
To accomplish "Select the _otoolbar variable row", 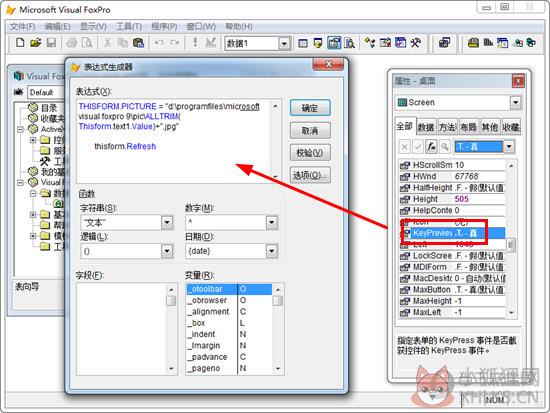I will click(229, 289).
